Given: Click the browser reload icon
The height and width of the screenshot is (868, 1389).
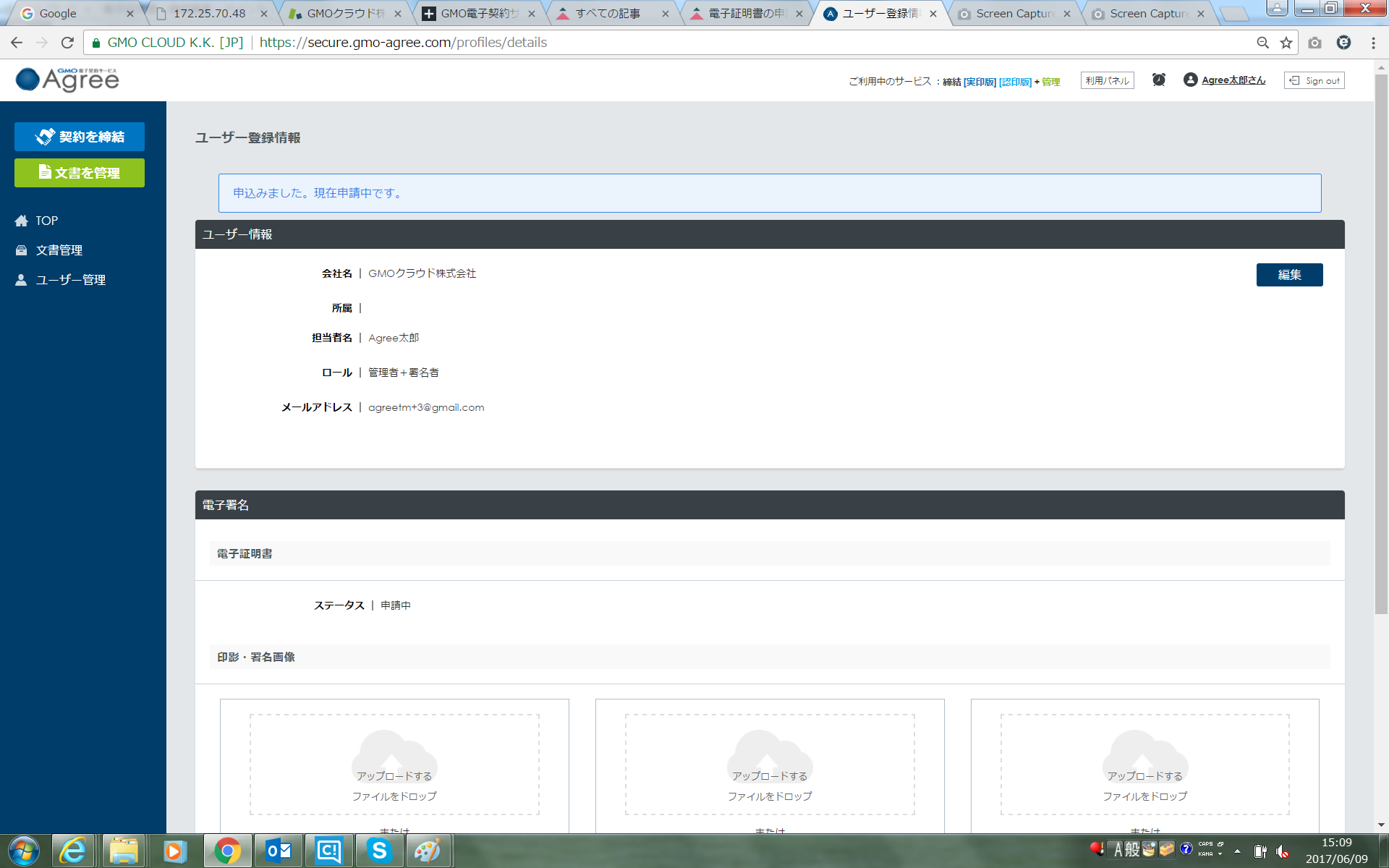Looking at the screenshot, I should coord(67,43).
